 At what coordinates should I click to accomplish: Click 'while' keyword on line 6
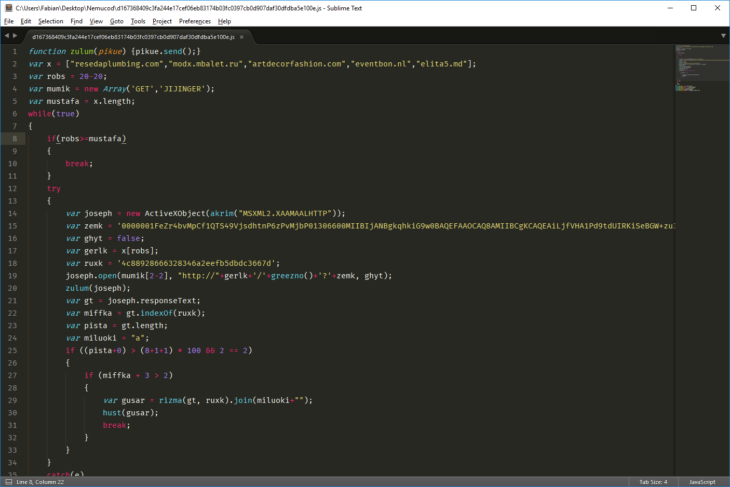point(40,114)
